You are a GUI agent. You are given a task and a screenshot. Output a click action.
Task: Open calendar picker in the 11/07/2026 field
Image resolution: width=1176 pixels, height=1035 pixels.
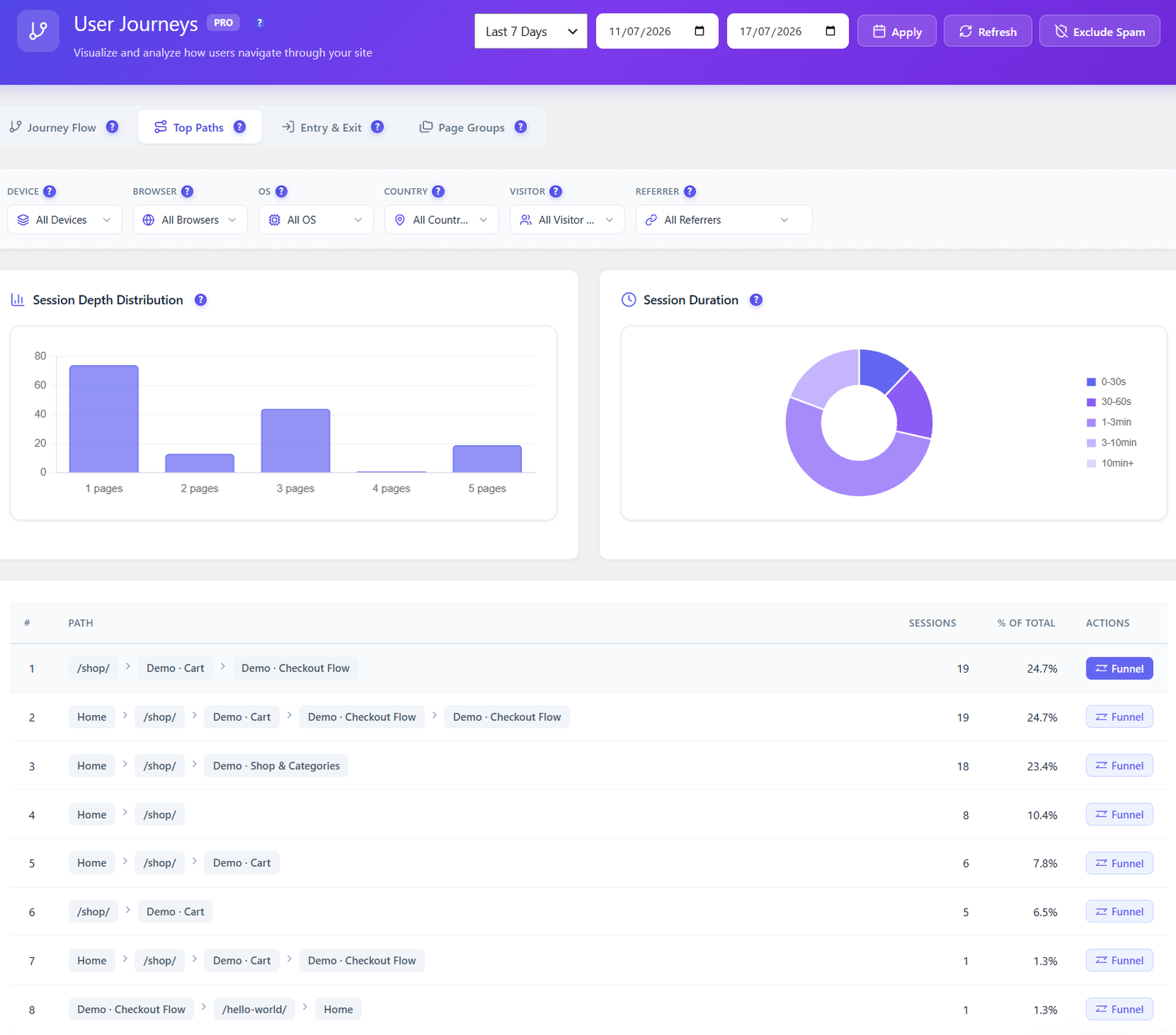point(700,31)
